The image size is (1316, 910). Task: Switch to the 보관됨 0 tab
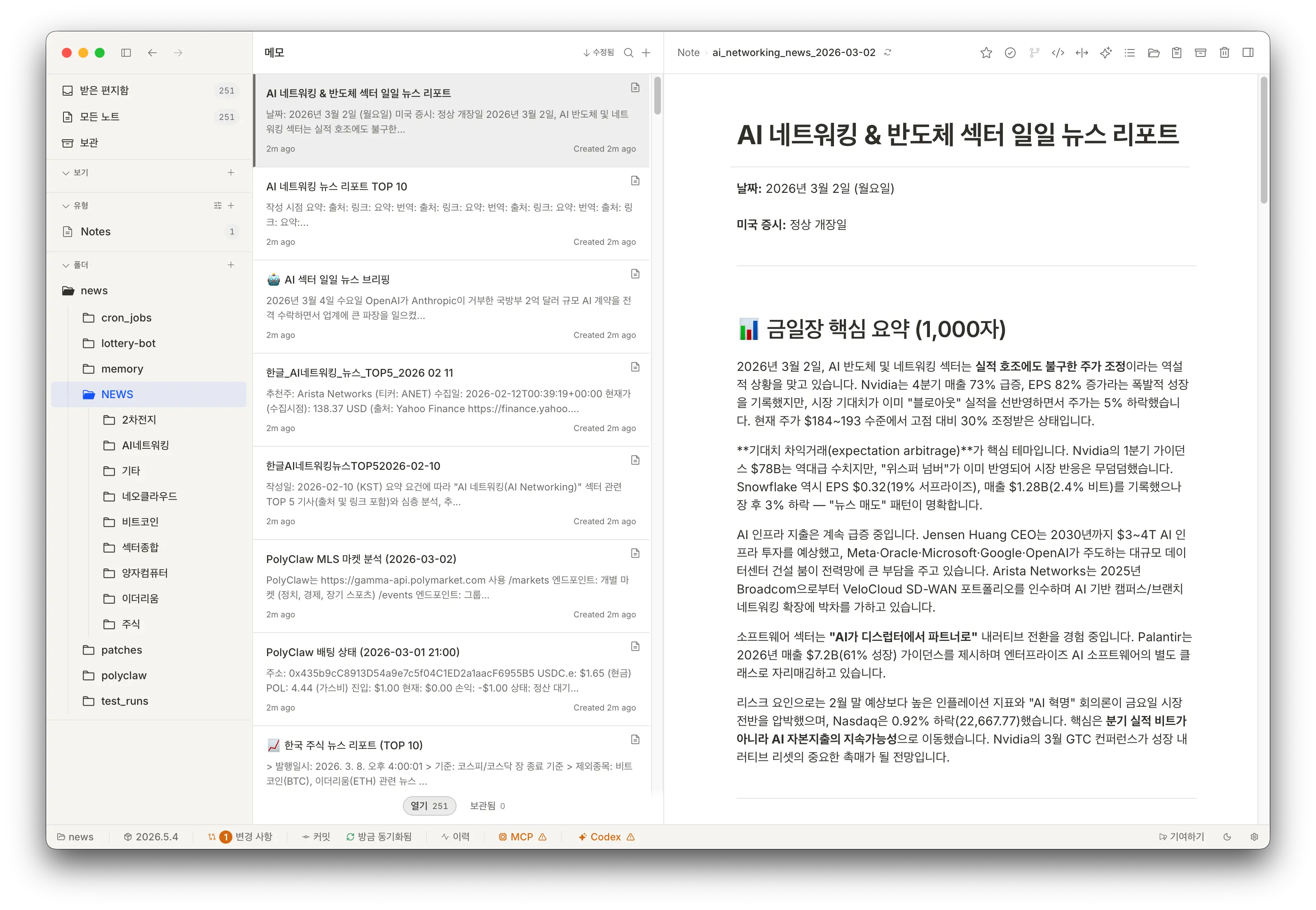click(487, 806)
